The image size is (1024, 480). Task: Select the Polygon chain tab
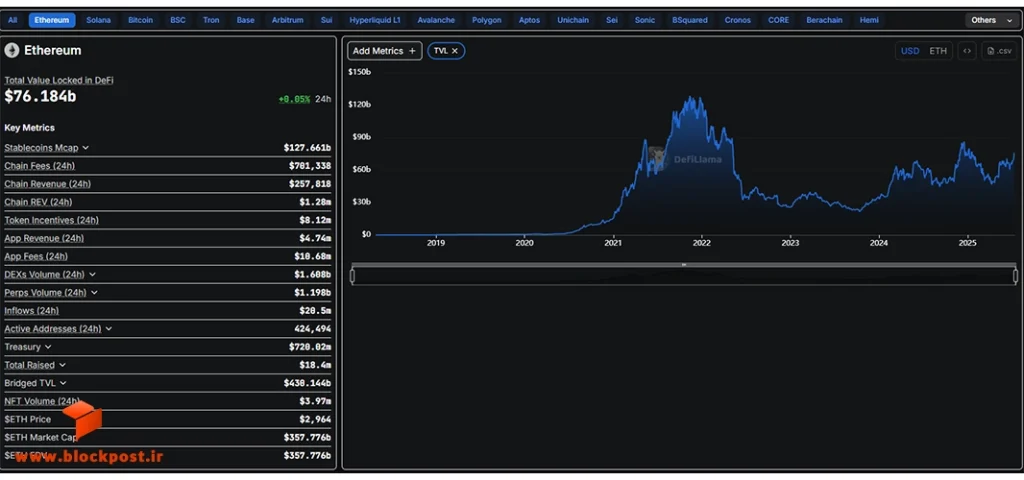pyautogui.click(x=487, y=20)
